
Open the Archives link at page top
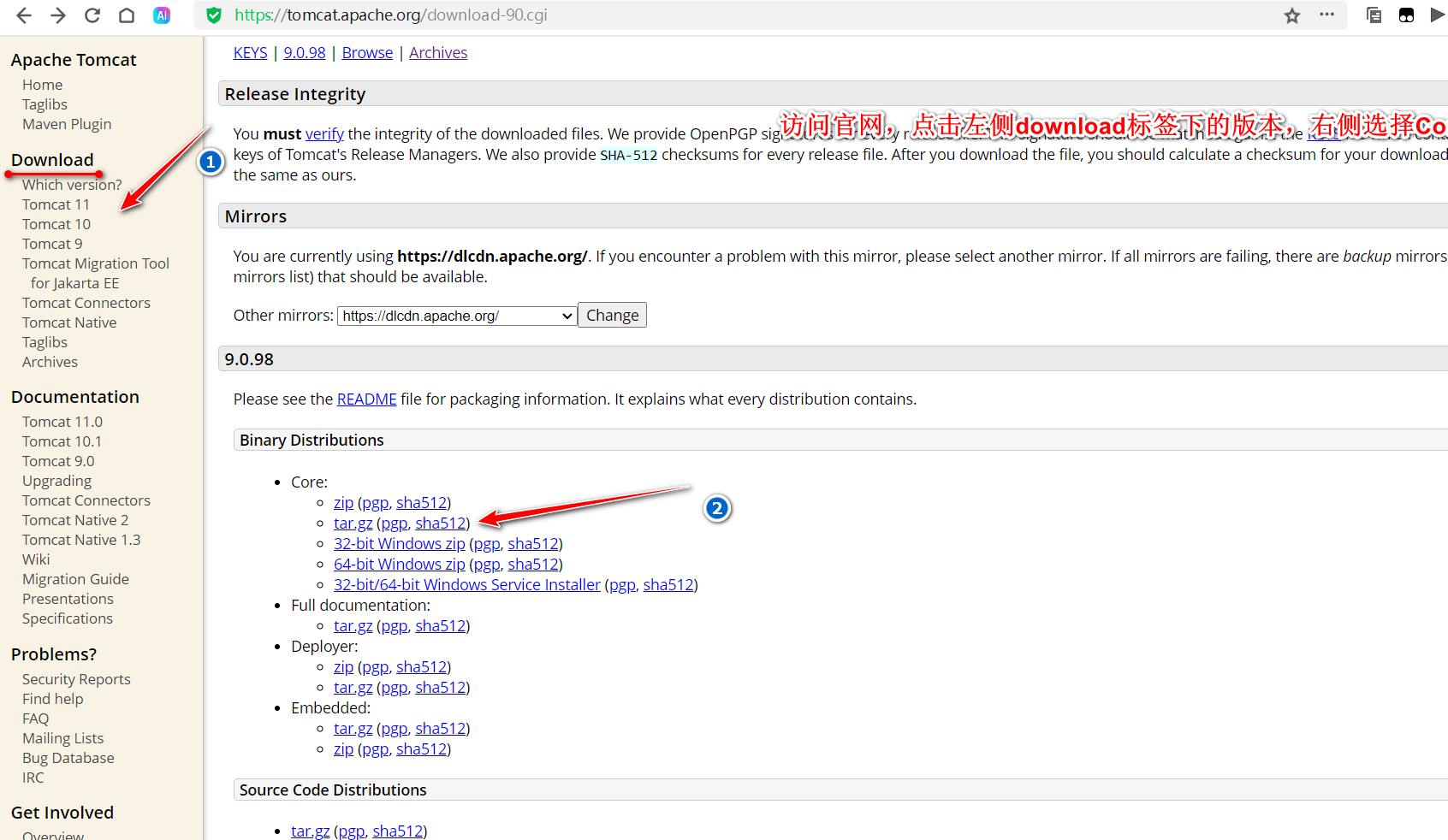[438, 52]
